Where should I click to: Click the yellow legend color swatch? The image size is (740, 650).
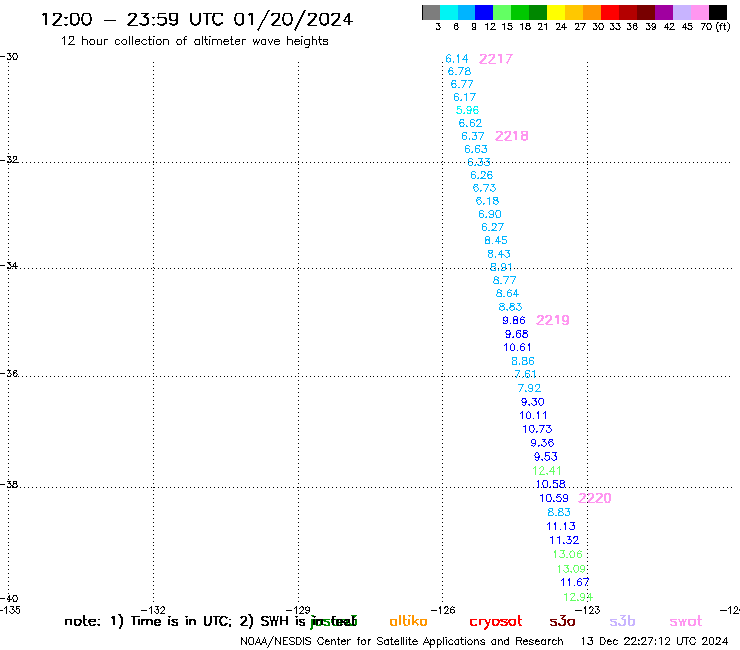pos(556,12)
